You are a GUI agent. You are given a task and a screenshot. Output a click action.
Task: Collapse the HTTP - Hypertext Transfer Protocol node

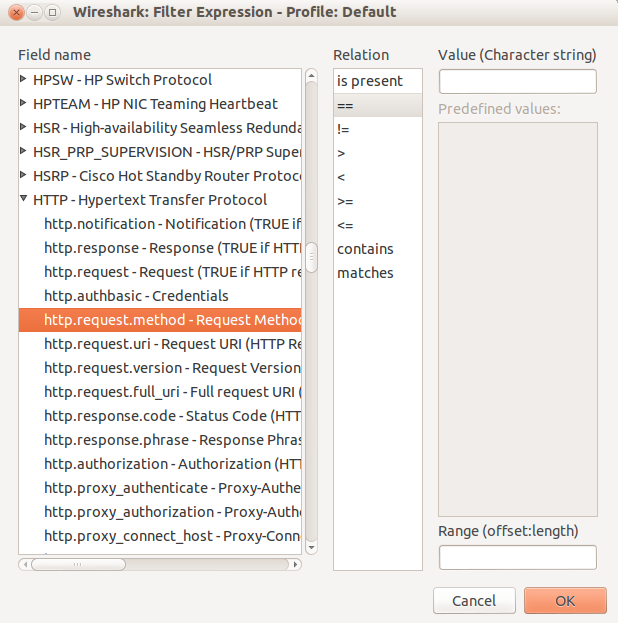point(23,198)
